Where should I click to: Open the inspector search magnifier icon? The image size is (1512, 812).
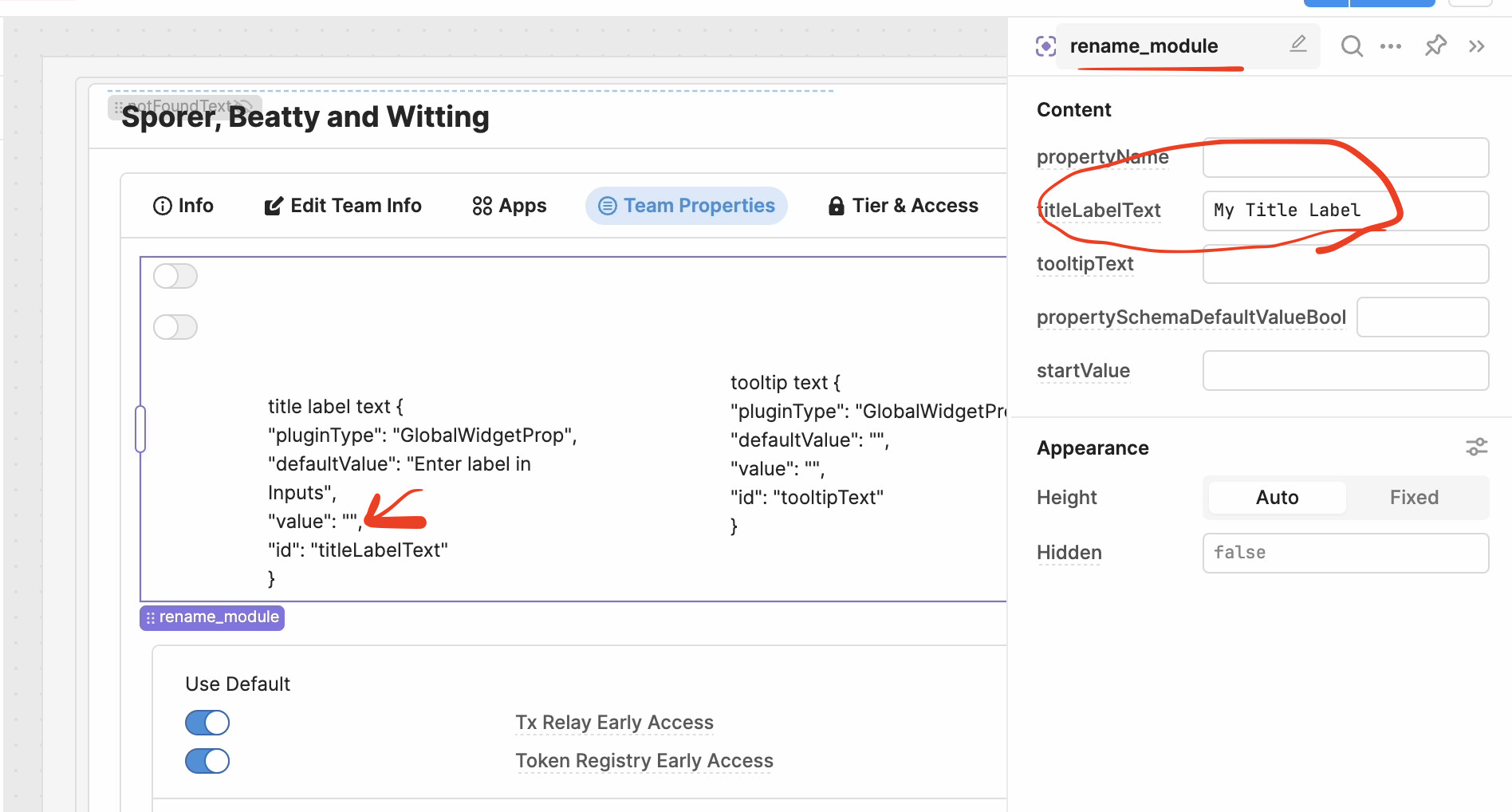point(1352,46)
